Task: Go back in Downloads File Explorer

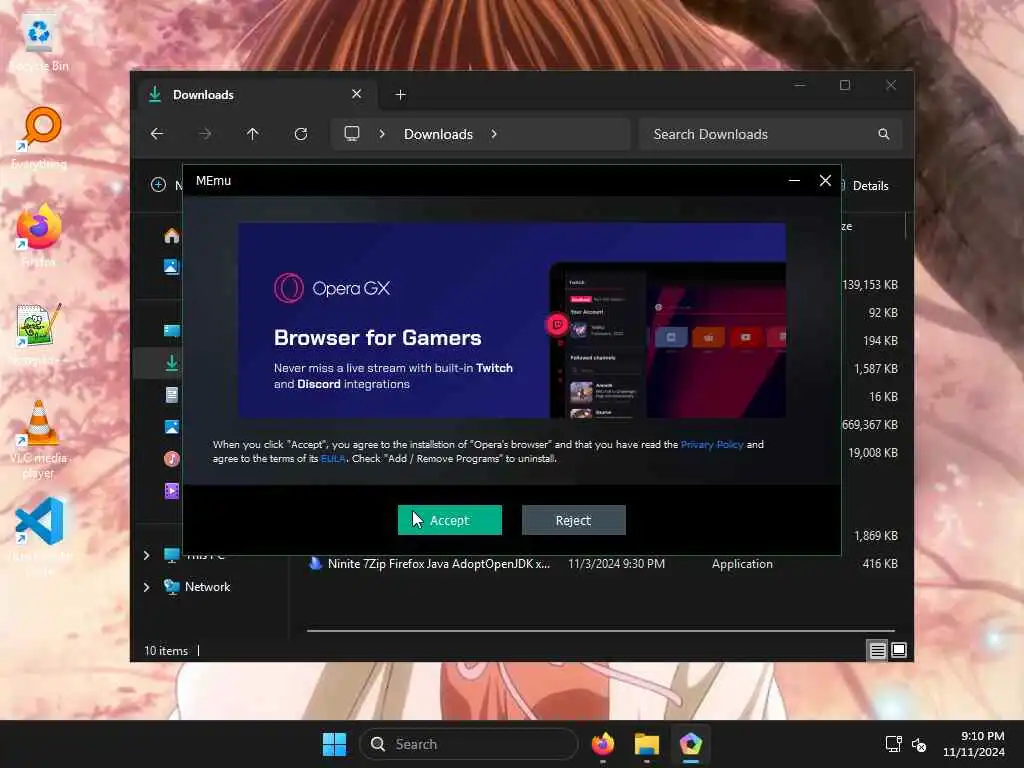Action: [x=157, y=134]
